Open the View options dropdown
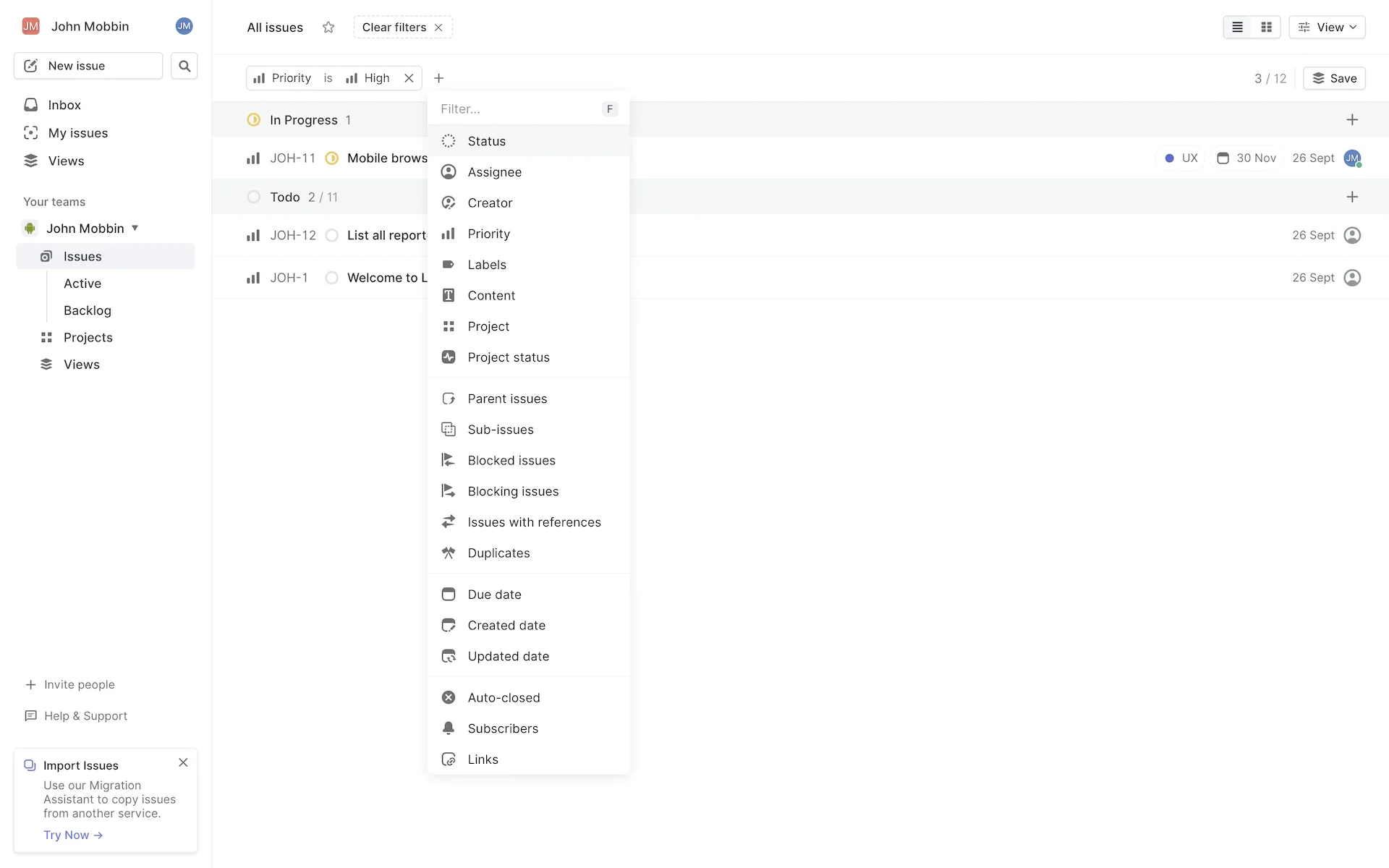The width and height of the screenshot is (1389, 868). 1327,27
